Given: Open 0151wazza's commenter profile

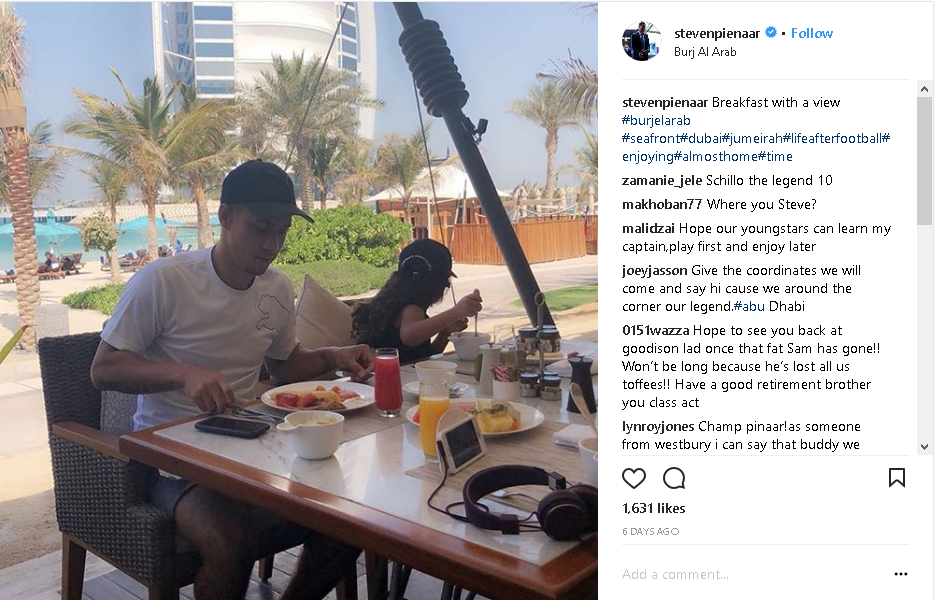Looking at the screenshot, I should [x=655, y=330].
